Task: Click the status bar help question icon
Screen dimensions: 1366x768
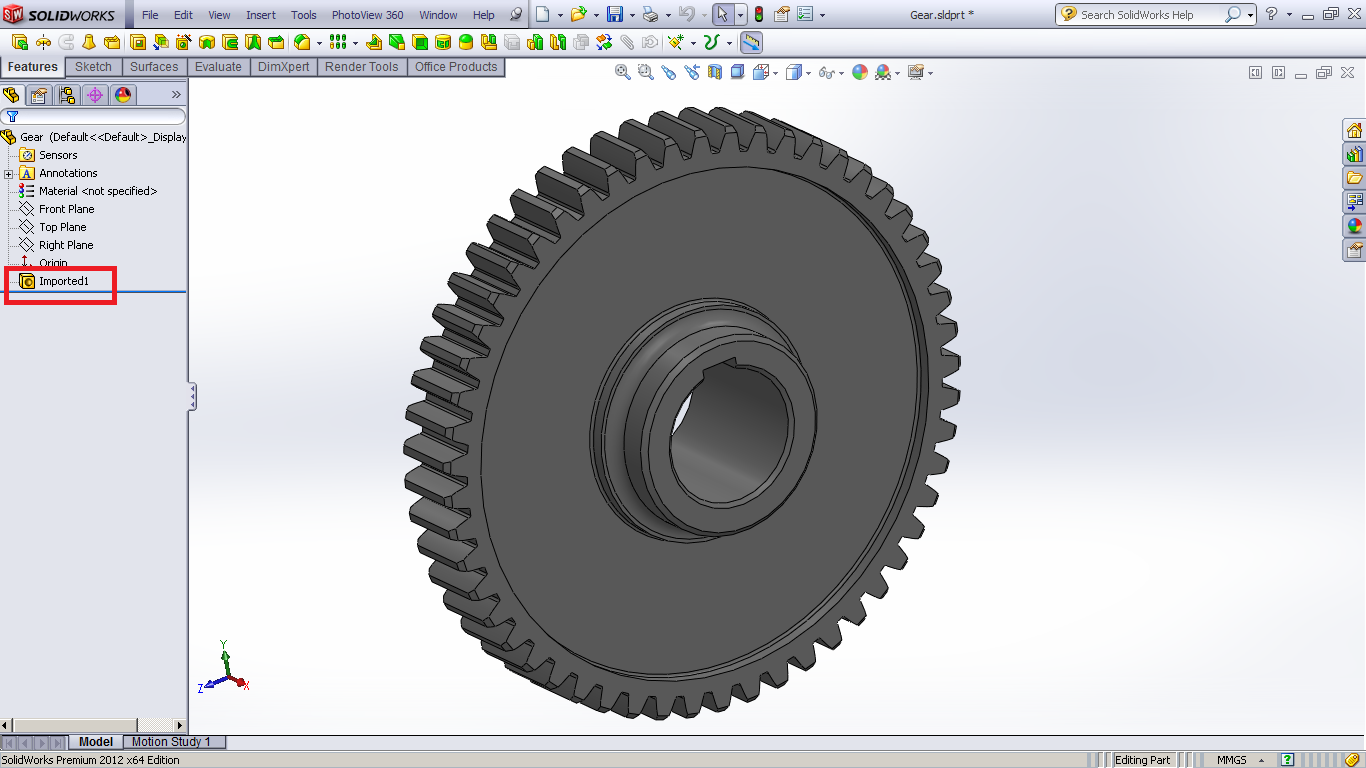Action: pyautogui.click(x=1288, y=760)
